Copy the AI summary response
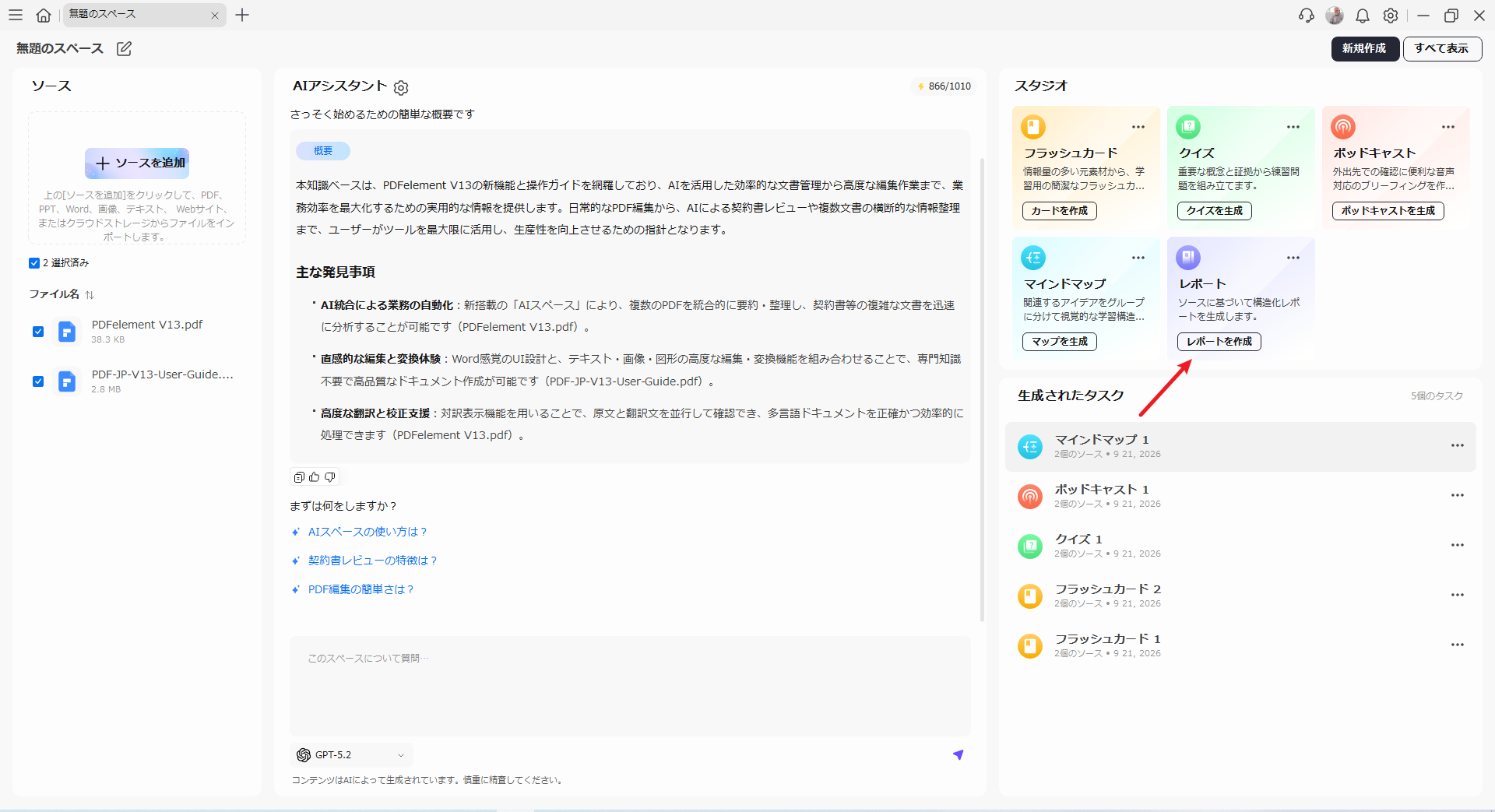This screenshot has width=1495, height=812. (x=299, y=477)
